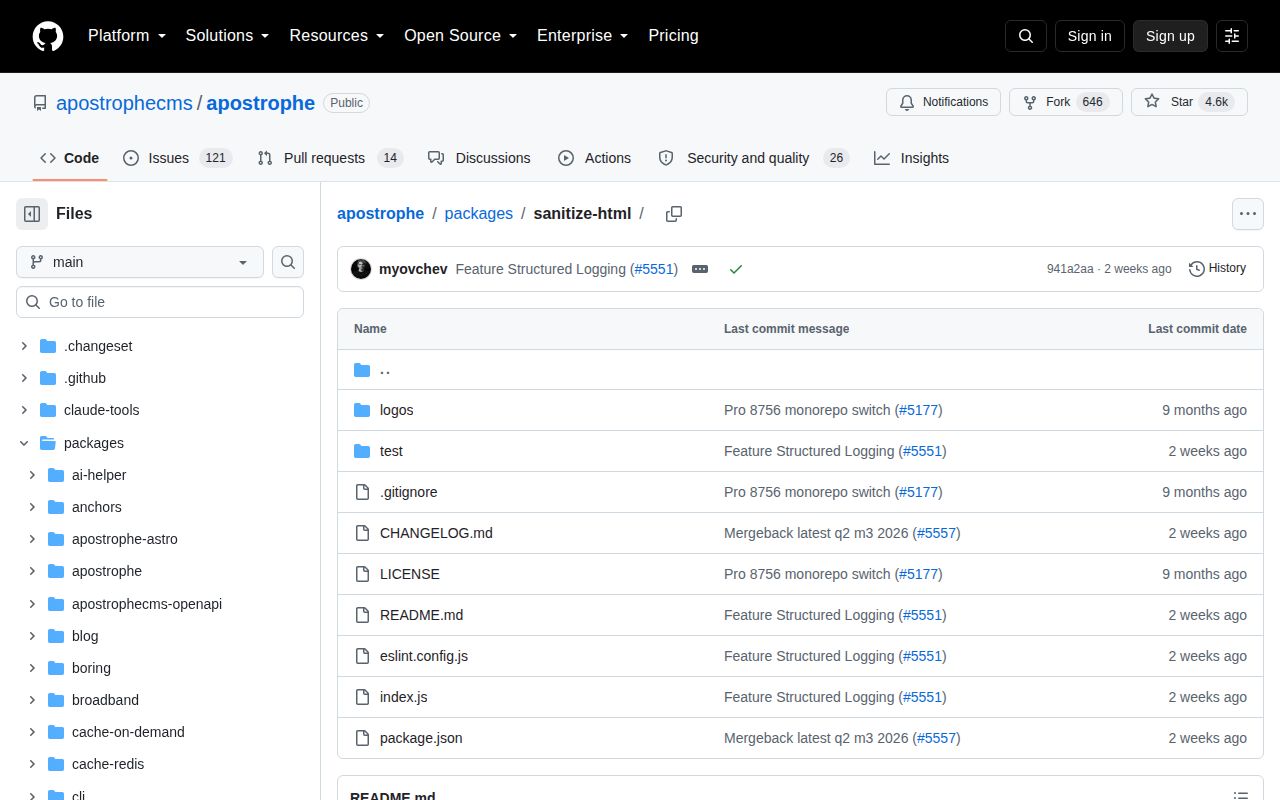
Task: Expand the claude-tools folder
Action: pyautogui.click(x=24, y=410)
